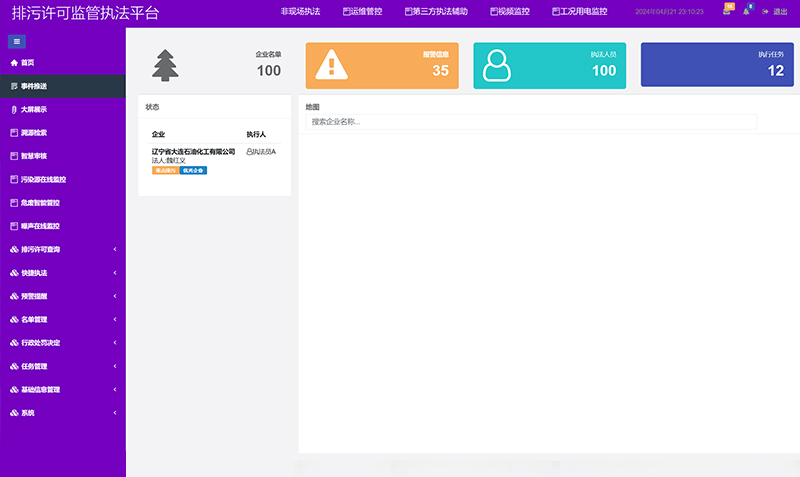The image size is (800, 477).
Task: Expand the 快捷执法 chevron
Action: coord(115,273)
